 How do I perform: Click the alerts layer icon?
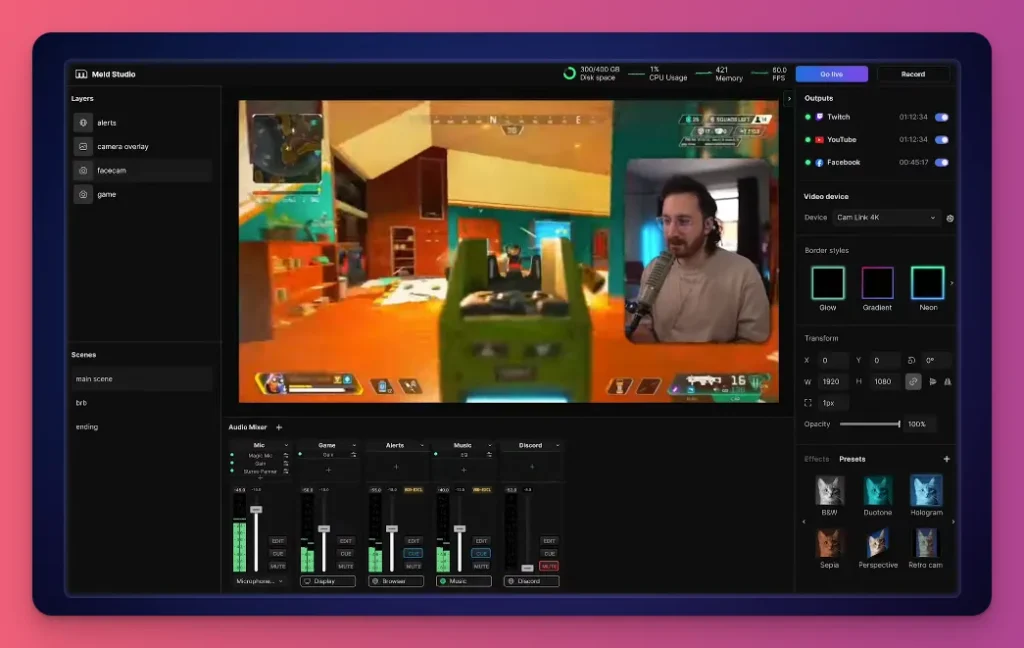pos(83,123)
